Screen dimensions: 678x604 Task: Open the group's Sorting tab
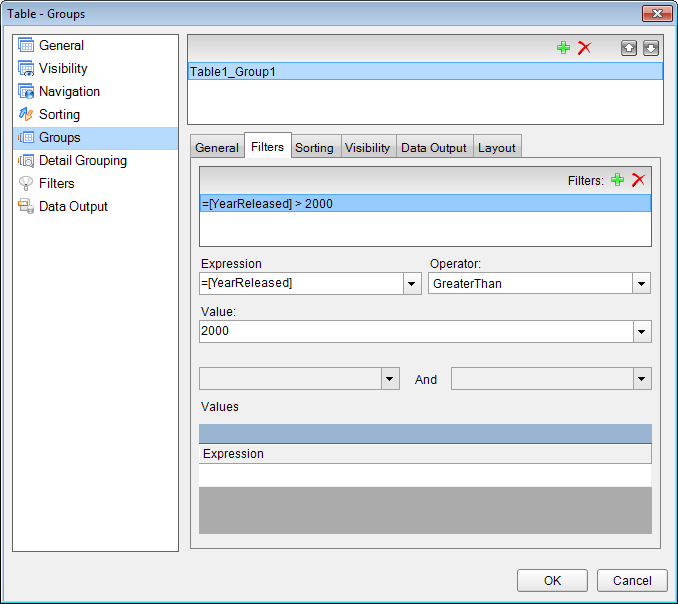pos(314,148)
